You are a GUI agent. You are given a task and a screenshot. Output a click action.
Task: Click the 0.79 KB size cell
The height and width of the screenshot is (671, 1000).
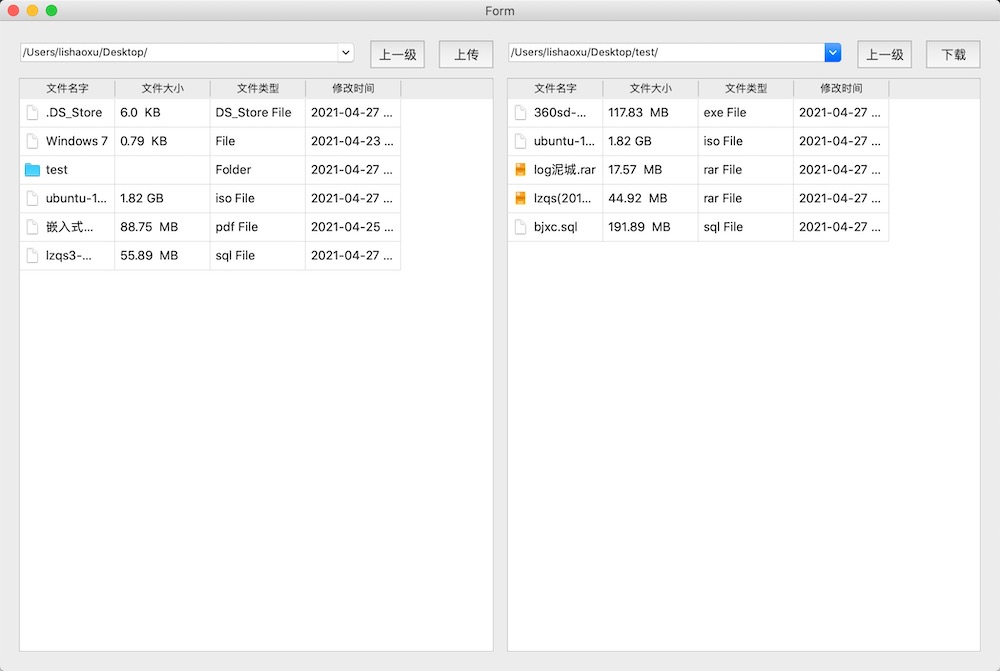pos(163,142)
